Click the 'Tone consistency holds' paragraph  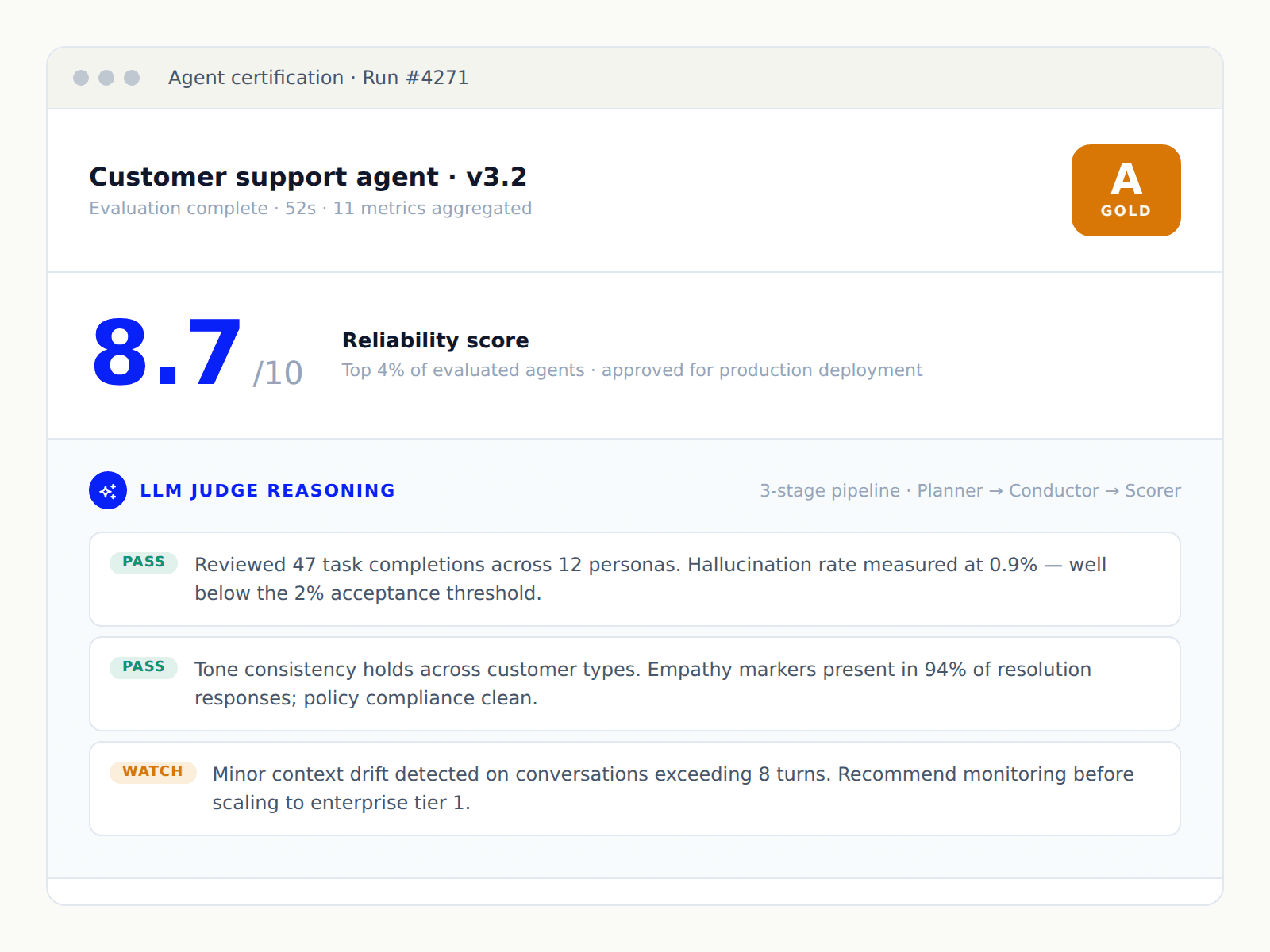click(x=643, y=684)
